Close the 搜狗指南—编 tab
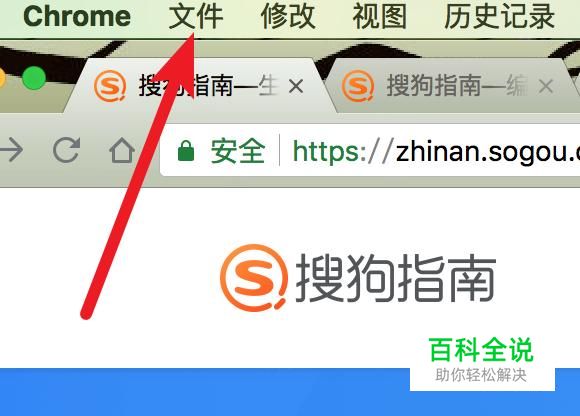 click(546, 87)
